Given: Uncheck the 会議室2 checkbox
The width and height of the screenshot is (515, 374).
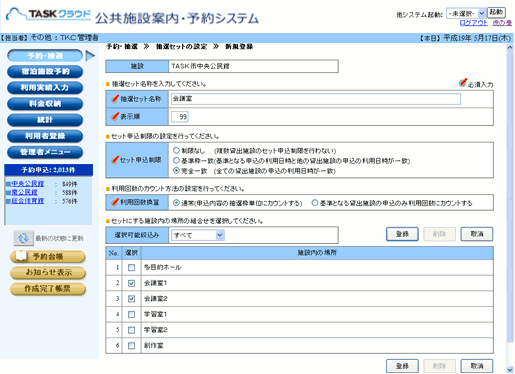Looking at the screenshot, I should pyautogui.click(x=132, y=299).
